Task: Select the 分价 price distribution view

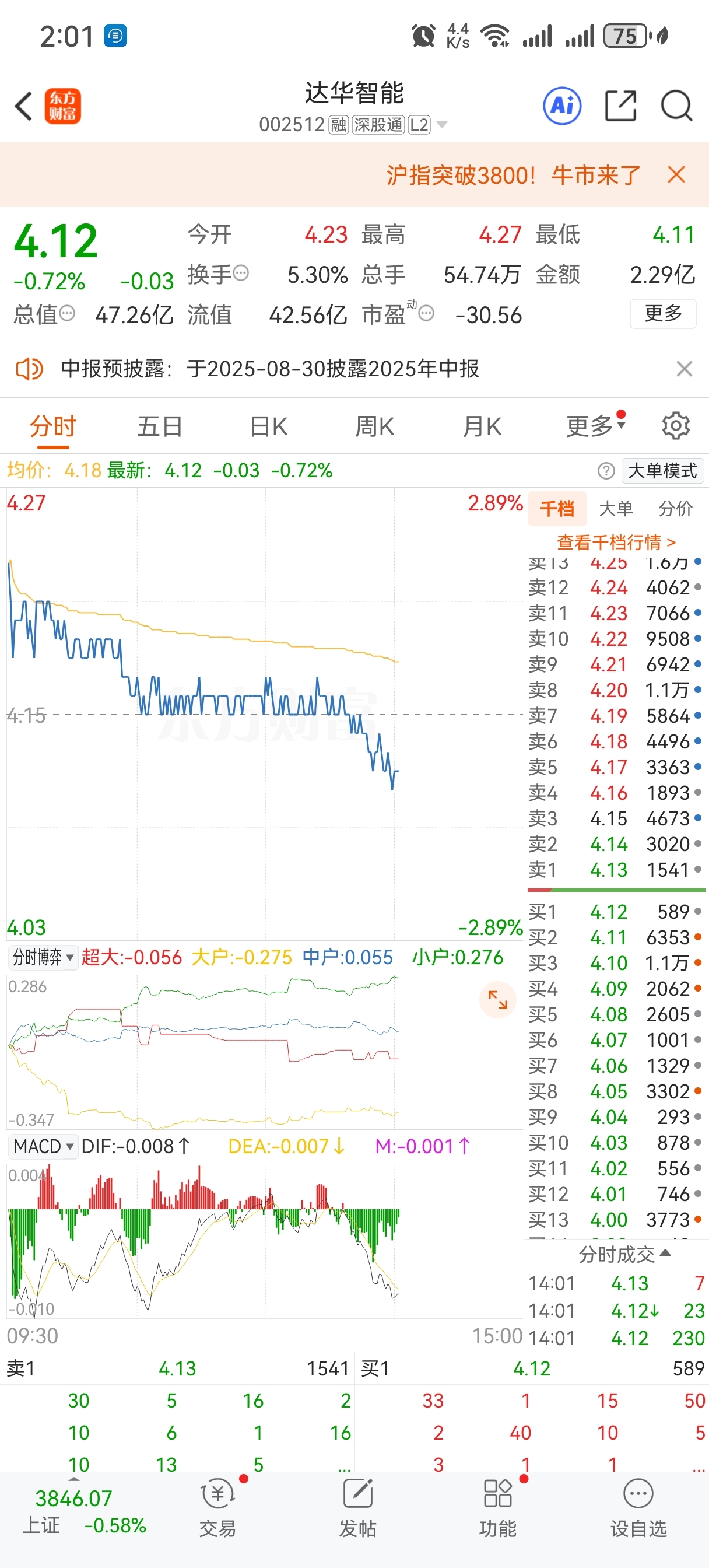Action: pos(676,508)
